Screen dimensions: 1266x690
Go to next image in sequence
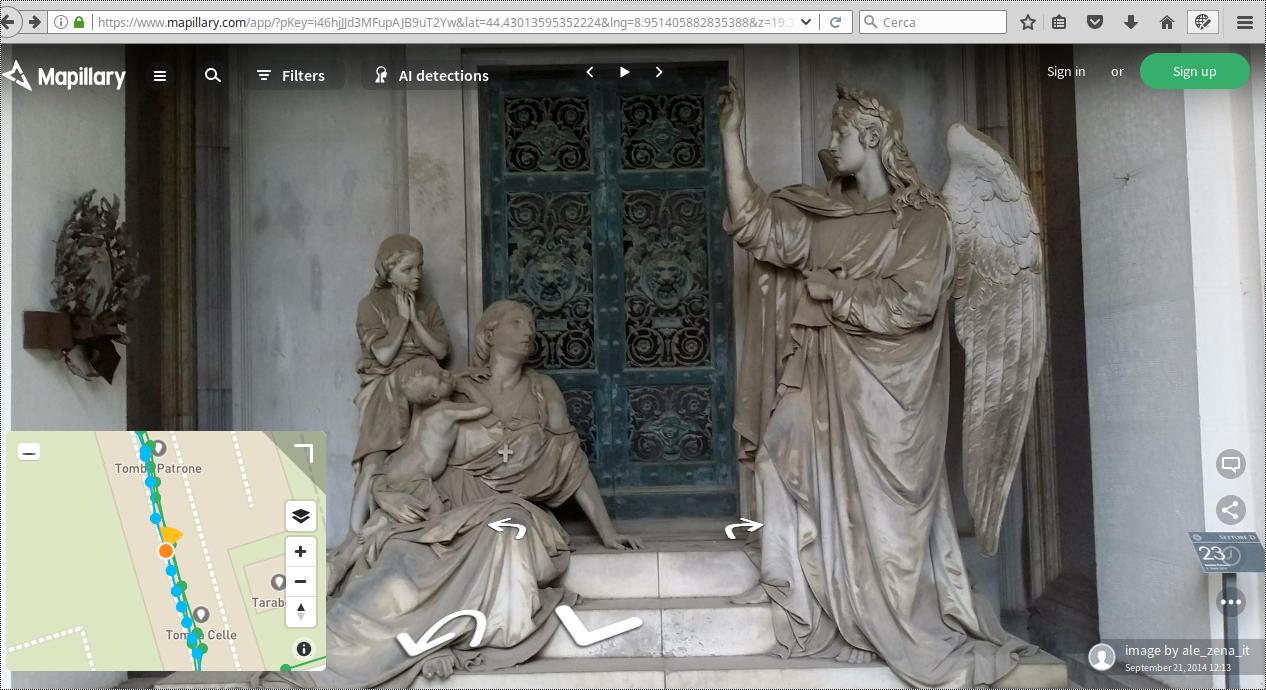click(x=659, y=72)
